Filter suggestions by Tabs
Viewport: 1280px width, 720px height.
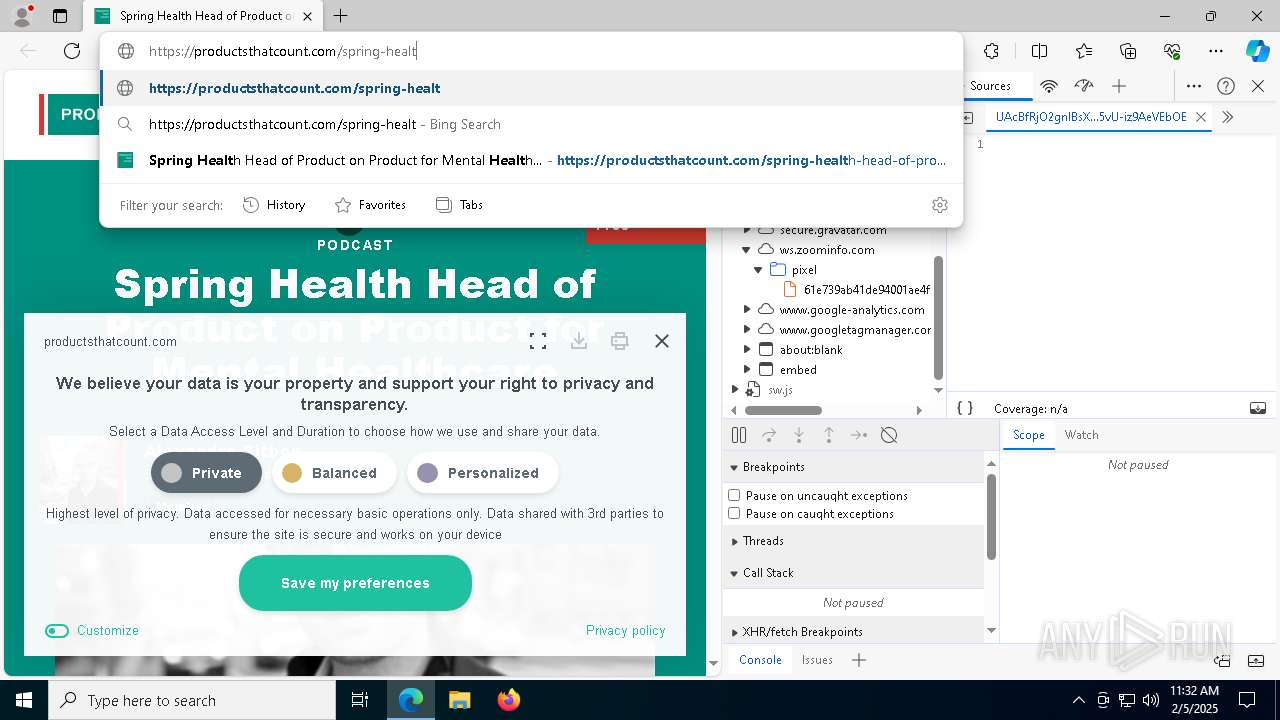click(459, 205)
